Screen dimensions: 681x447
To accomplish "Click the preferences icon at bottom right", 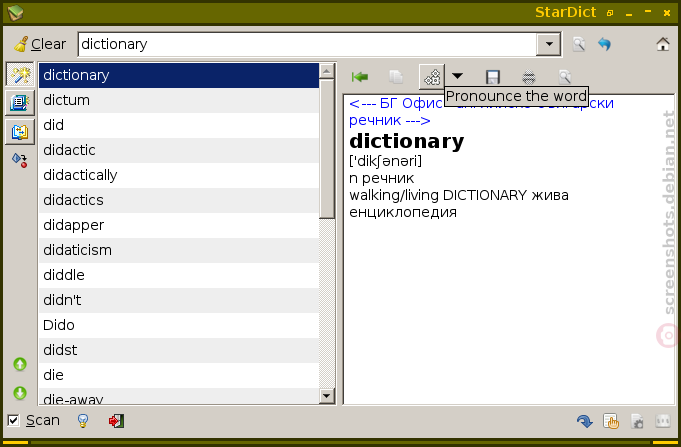I will (637, 421).
